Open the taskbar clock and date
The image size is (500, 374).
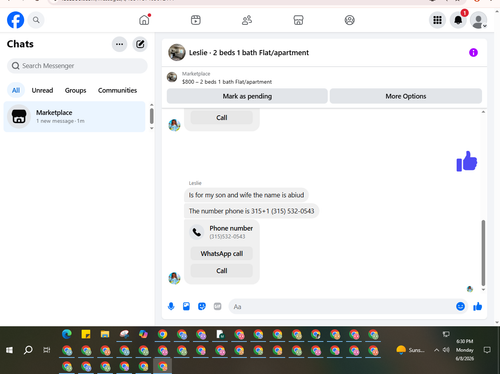click(x=465, y=350)
